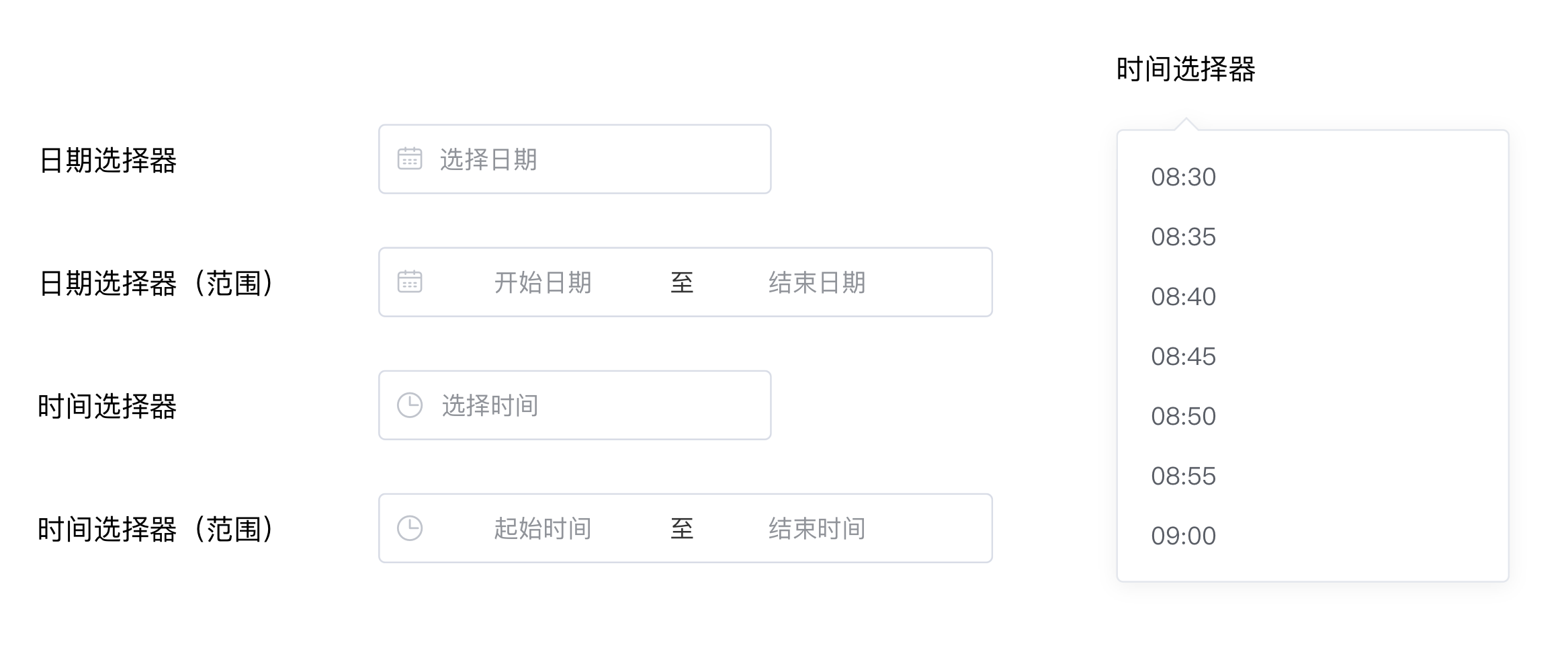Screen dimensions: 1568x660
Task: Select 08:35 from the time list
Action: [1183, 237]
